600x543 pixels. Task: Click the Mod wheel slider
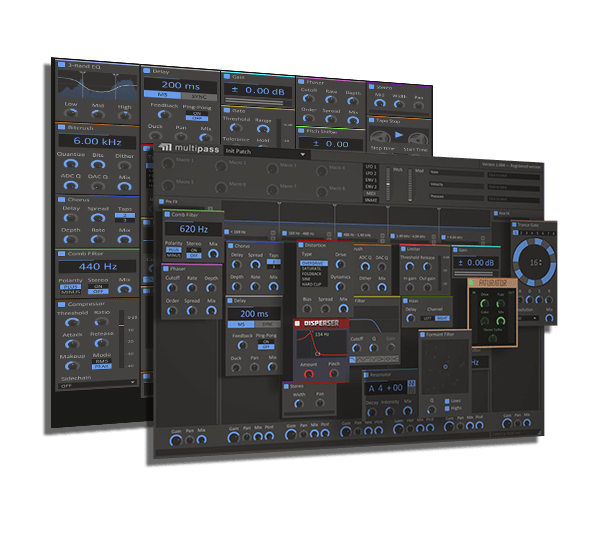coord(410,185)
